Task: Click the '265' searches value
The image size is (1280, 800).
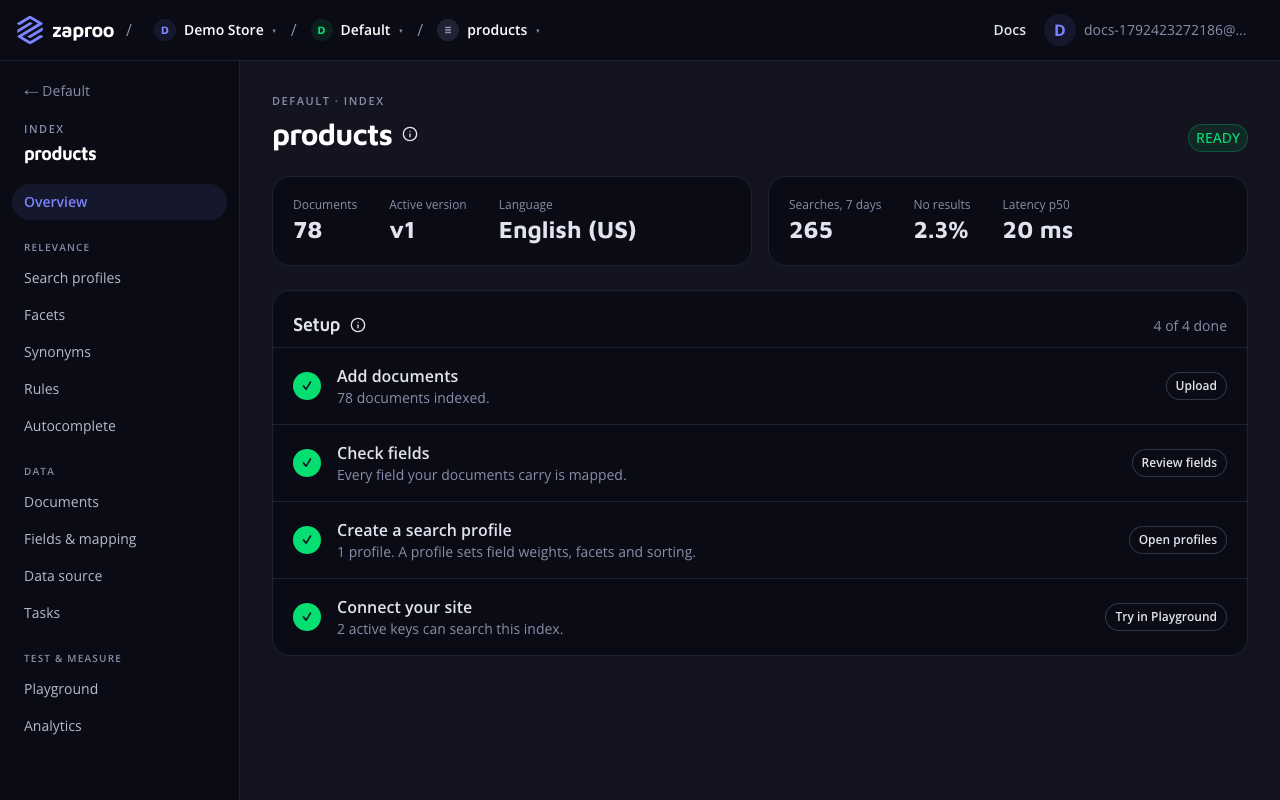Action: pyautogui.click(x=811, y=230)
